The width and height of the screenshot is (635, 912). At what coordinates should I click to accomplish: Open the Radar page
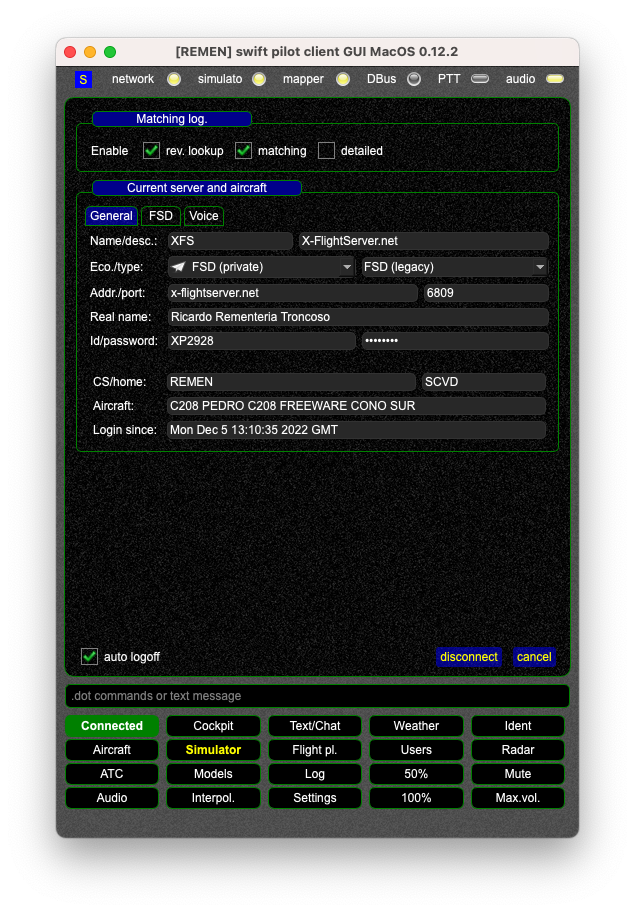coord(518,750)
